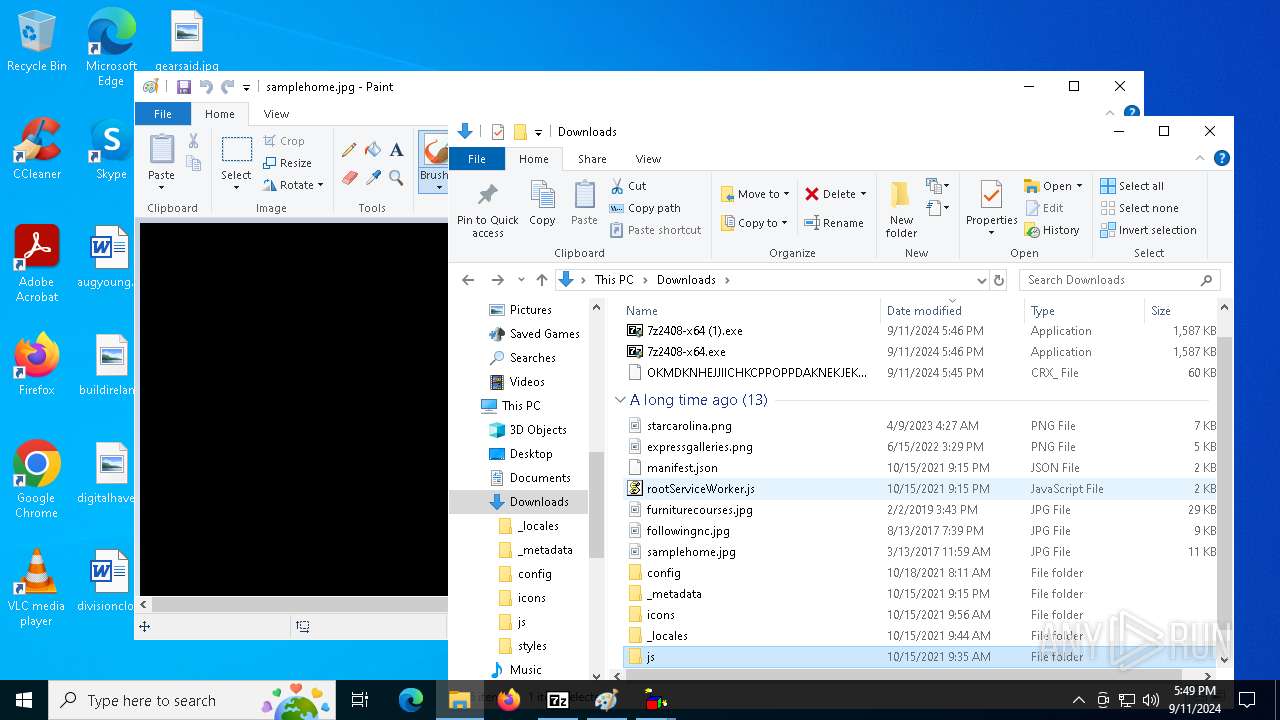
Task: Open the File menu in Paint
Action: point(162,114)
